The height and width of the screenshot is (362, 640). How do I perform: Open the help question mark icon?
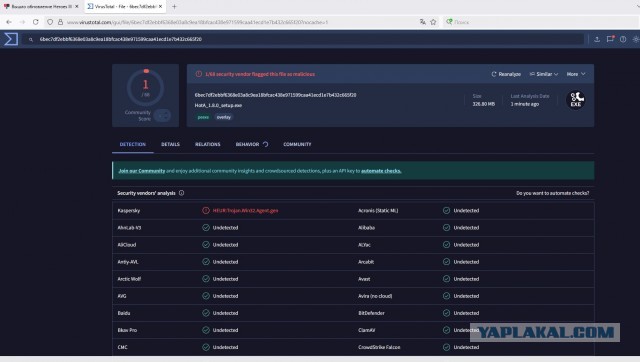623,39
